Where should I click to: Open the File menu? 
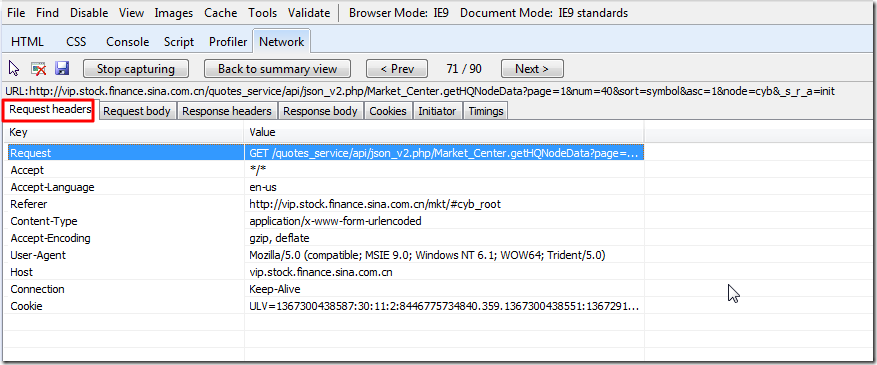(x=16, y=13)
